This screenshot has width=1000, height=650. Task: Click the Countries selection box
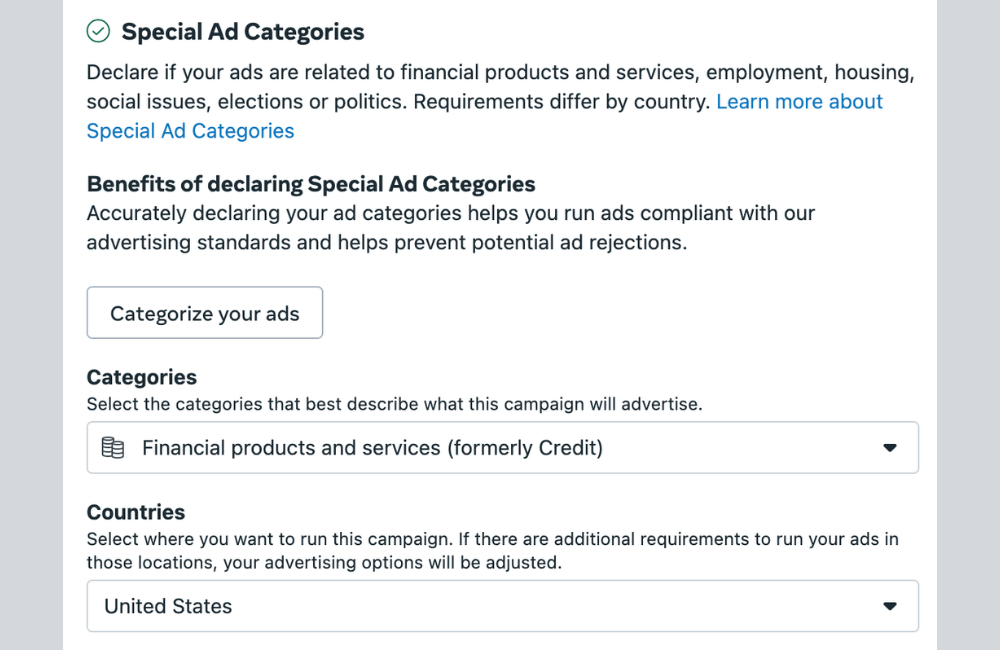[500, 606]
